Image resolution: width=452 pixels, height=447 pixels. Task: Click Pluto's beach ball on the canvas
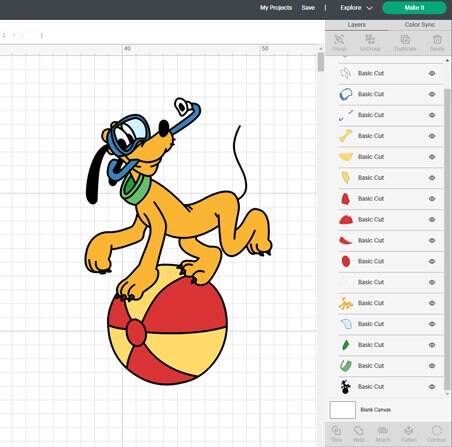coord(168,325)
